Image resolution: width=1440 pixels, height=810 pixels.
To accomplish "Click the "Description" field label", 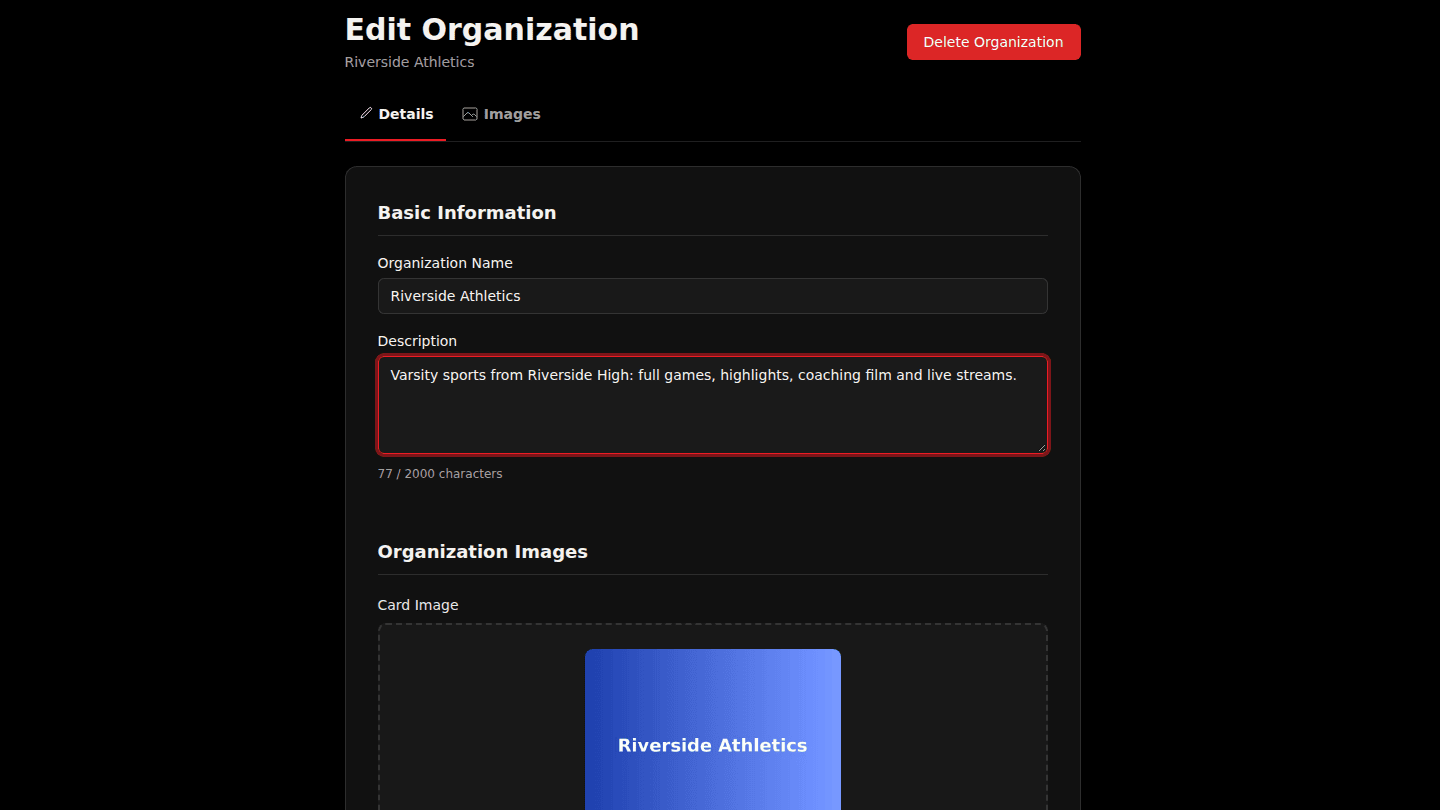I will pyautogui.click(x=417, y=341).
